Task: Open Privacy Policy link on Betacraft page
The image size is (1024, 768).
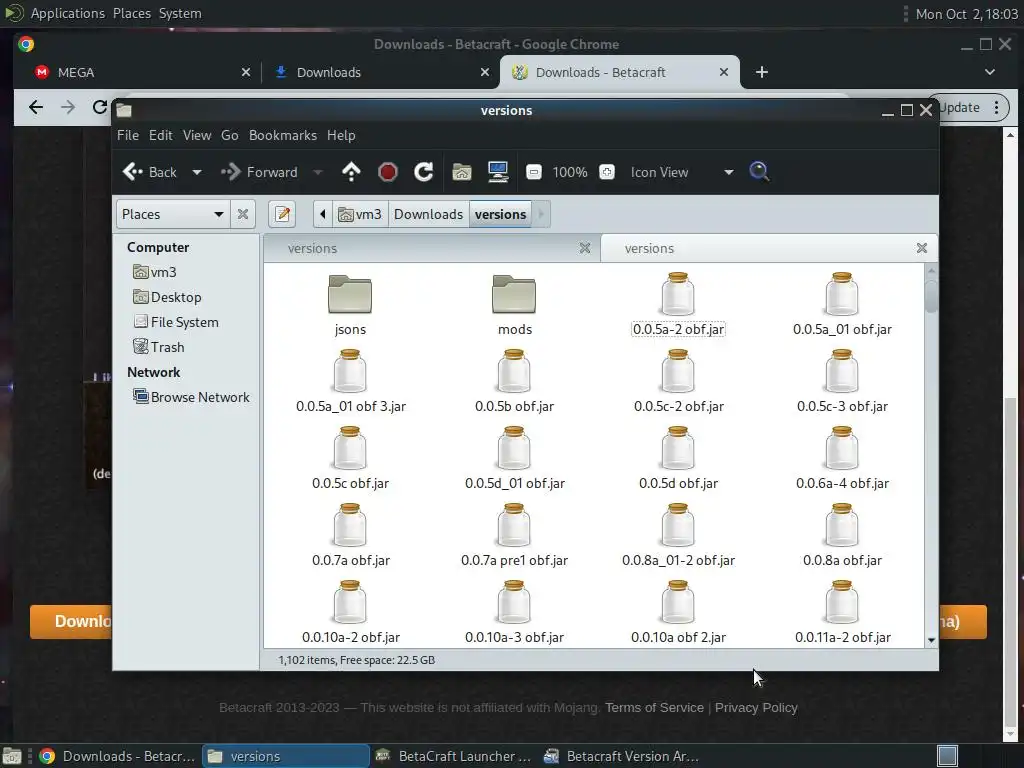Action: coord(756,707)
